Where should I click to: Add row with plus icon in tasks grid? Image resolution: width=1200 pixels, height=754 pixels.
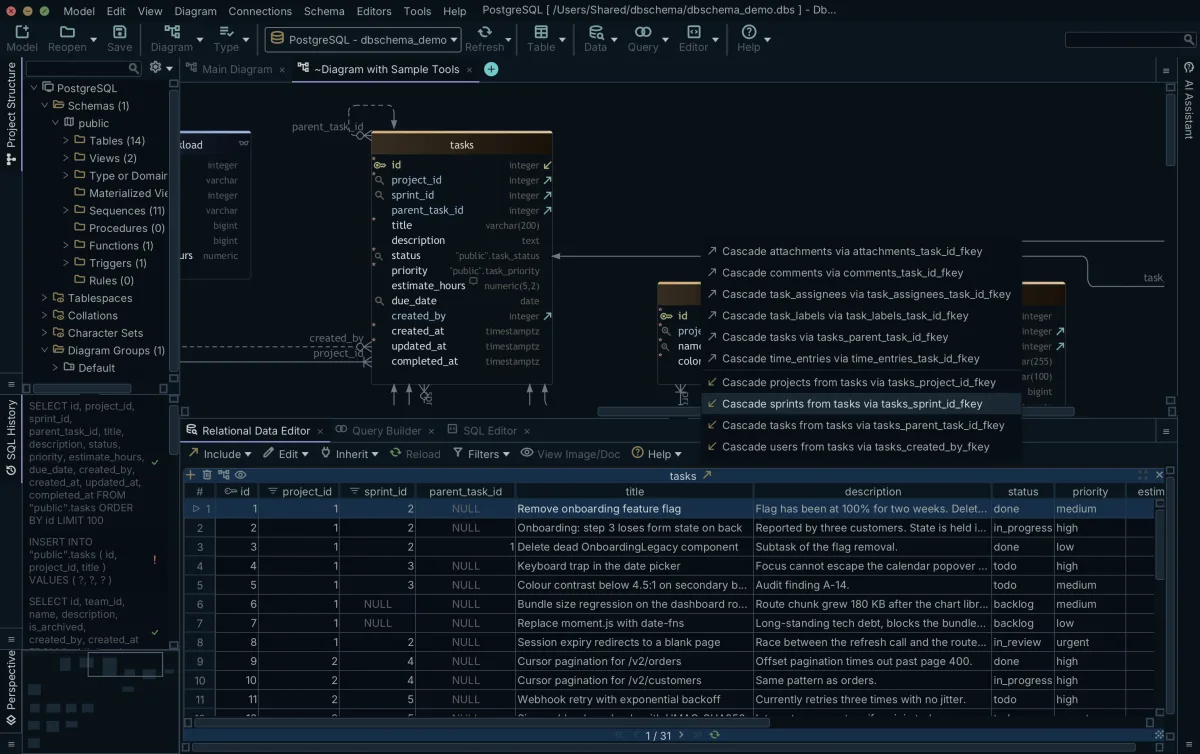click(191, 475)
